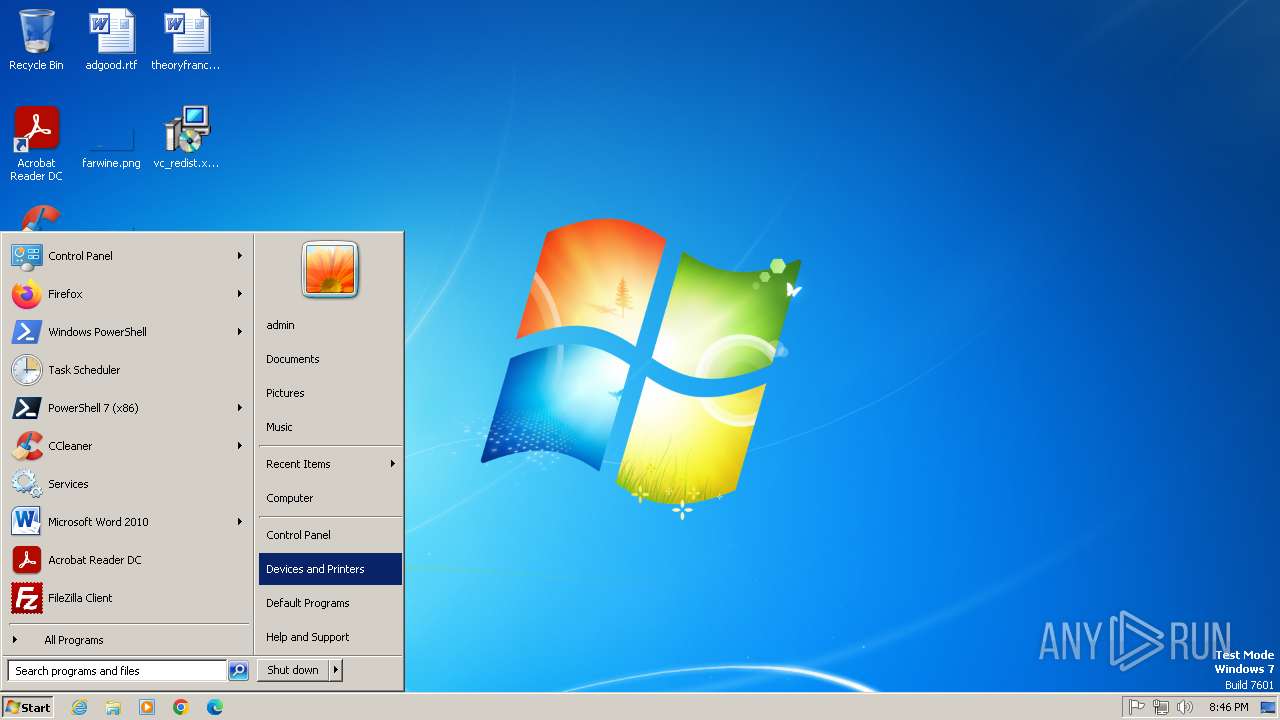Open Acrobat Reader DC in Start menu
This screenshot has width=1280, height=720.
(x=128, y=560)
